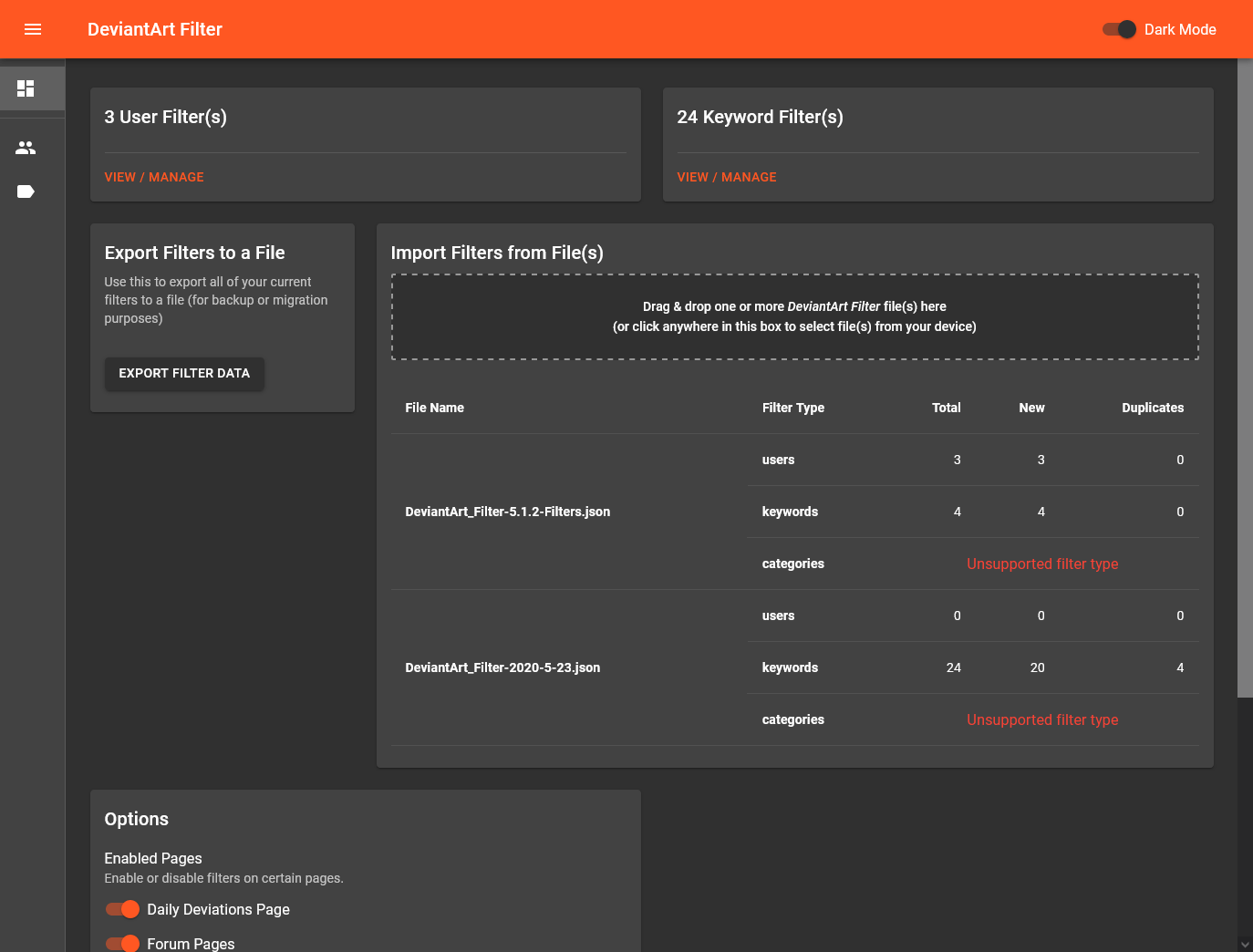Screen dimensions: 1253x952
Task: Click the keywords total value 24
Action: 954,667
